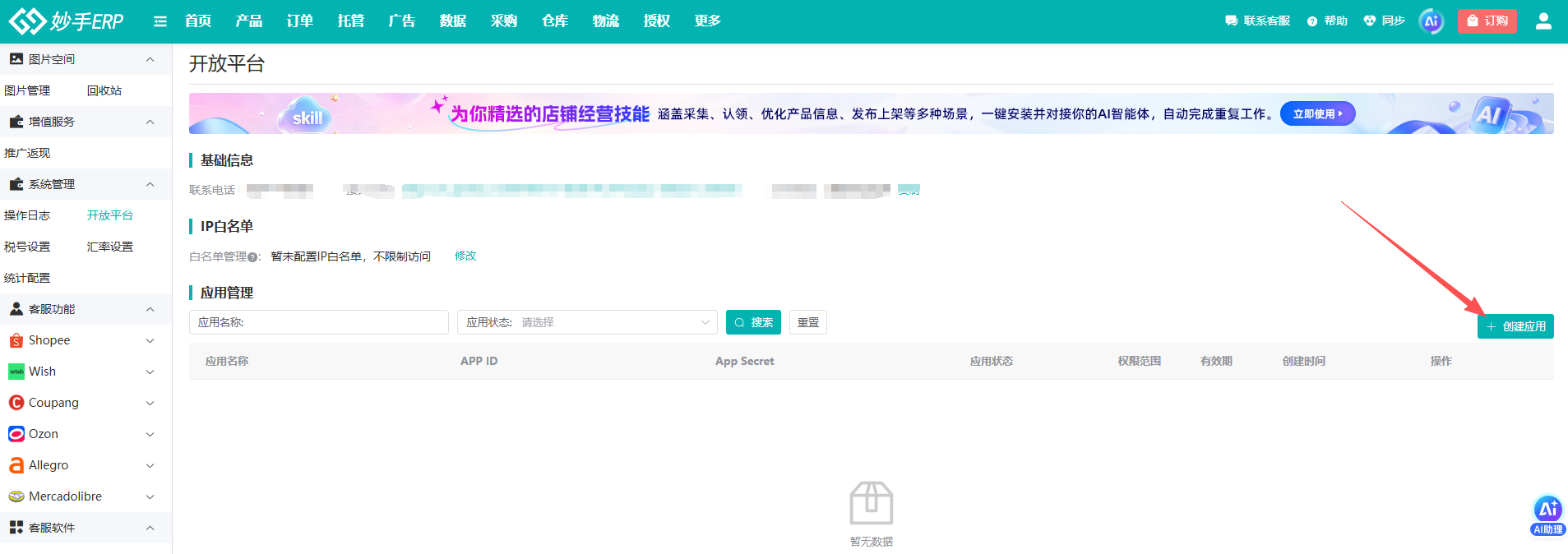The image size is (1568, 554).
Task: Click the 系统管理 section icon
Action: tap(16, 184)
